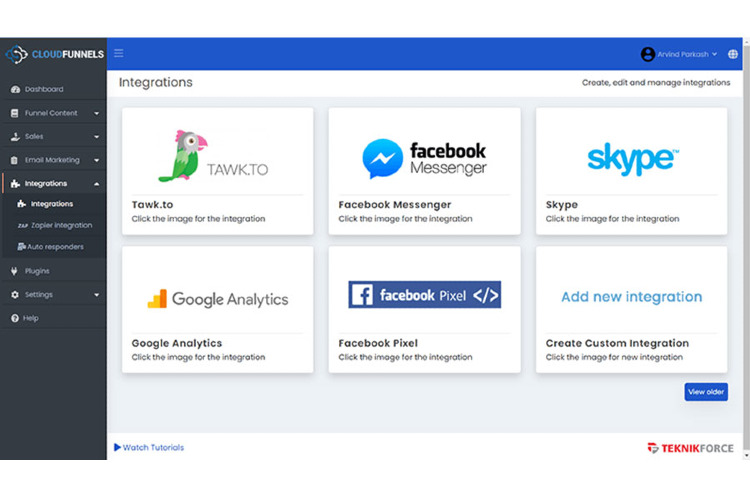Click Add new integration text
Viewport: 750px width, 500px height.
click(x=631, y=297)
